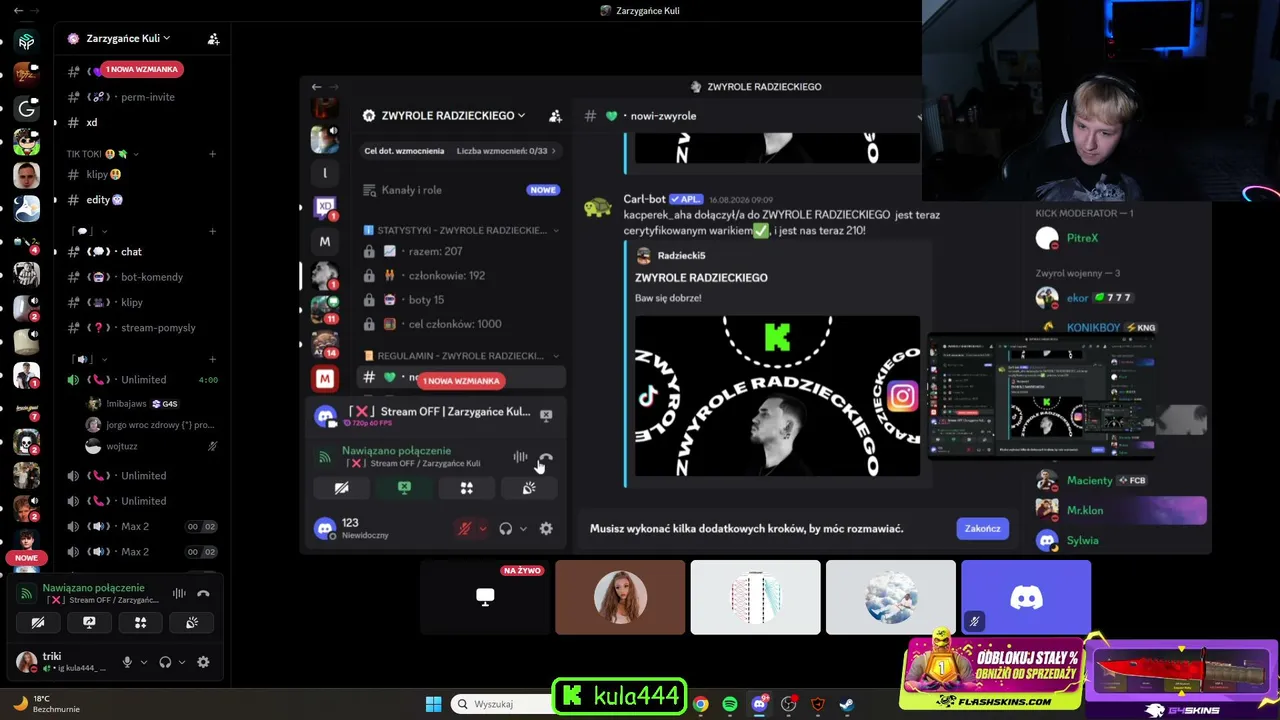Open Google Chrome from the taskbar
Screen dimensions: 1280x720
pyautogui.click(x=701, y=704)
